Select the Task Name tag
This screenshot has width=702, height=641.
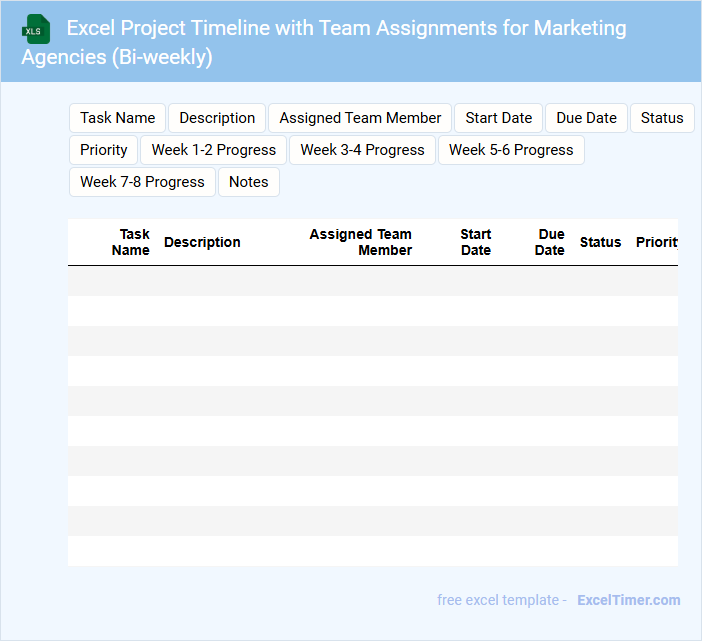pos(118,118)
